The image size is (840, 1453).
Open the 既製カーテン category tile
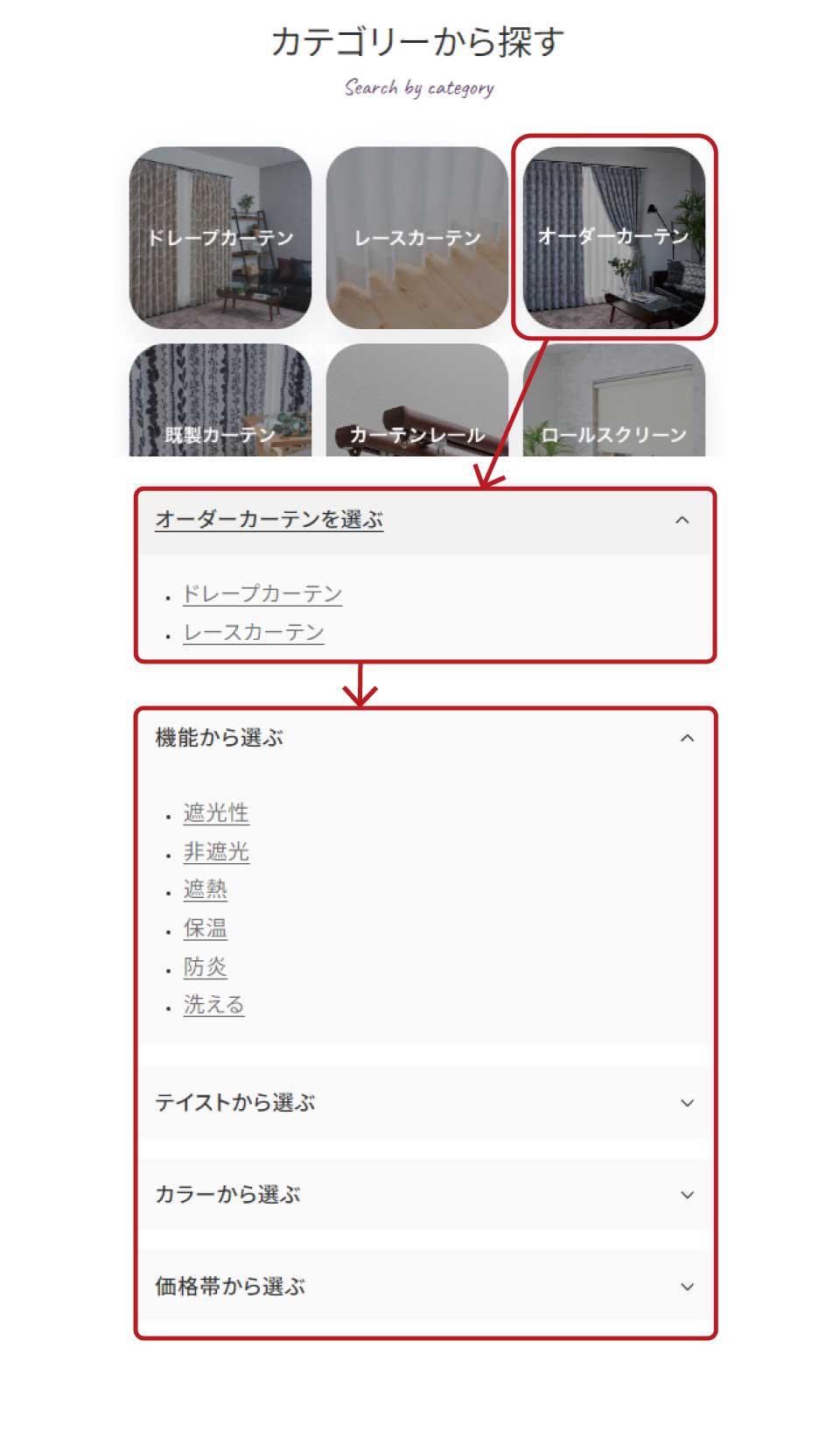click(220, 400)
